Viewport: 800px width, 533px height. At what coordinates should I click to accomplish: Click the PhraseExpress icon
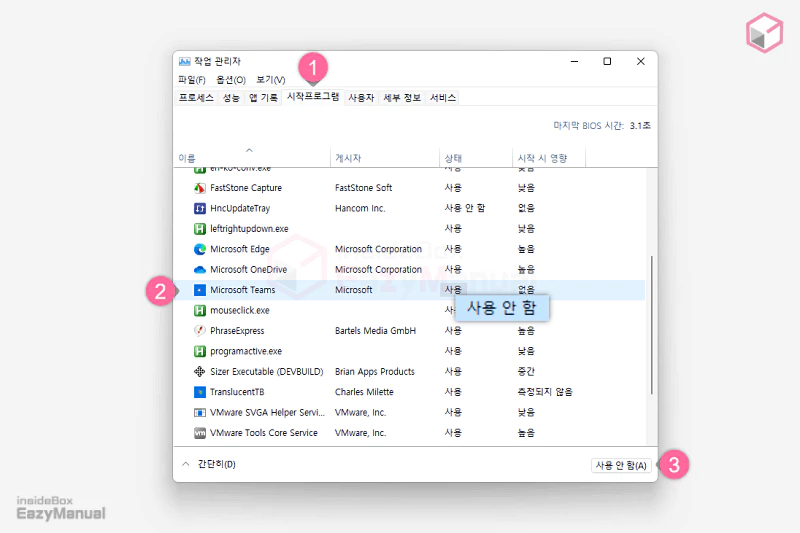(x=199, y=331)
